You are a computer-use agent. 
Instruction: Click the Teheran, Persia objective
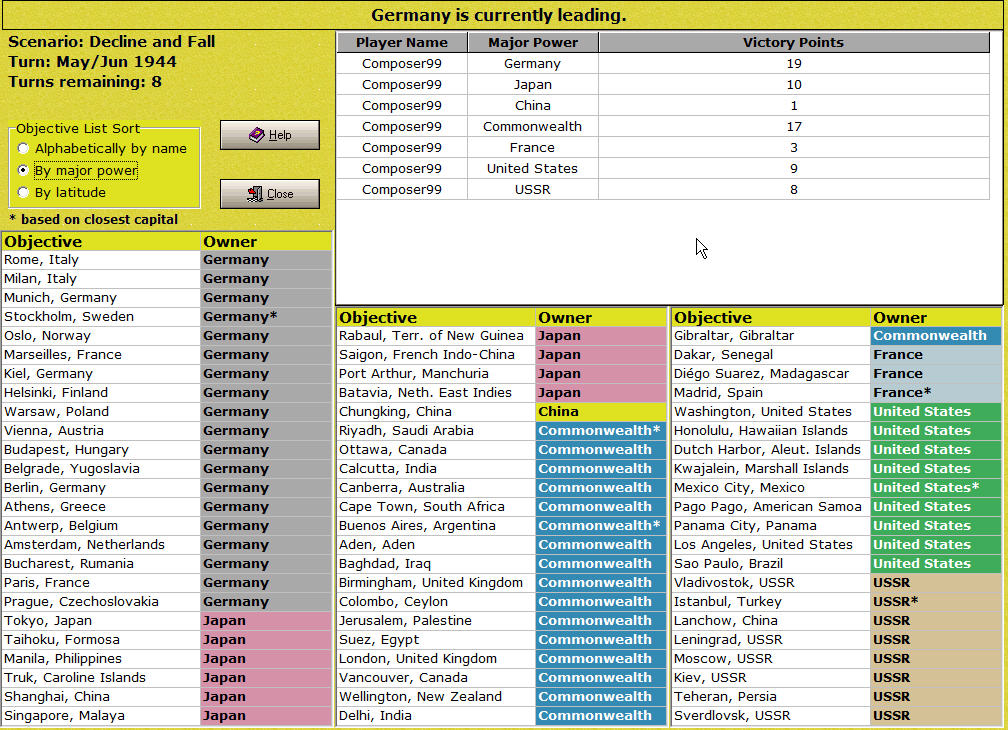point(771,697)
